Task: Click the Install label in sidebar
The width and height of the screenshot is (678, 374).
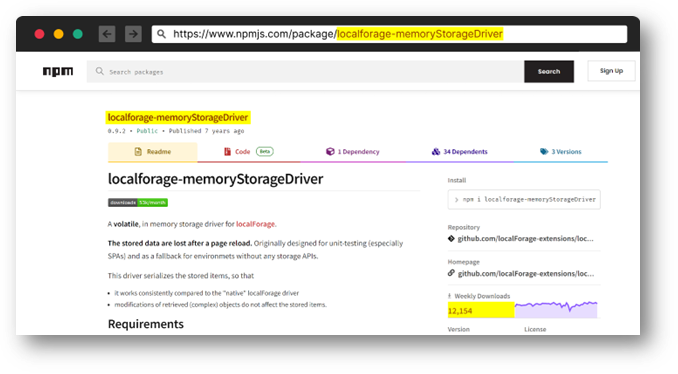Action: click(457, 180)
